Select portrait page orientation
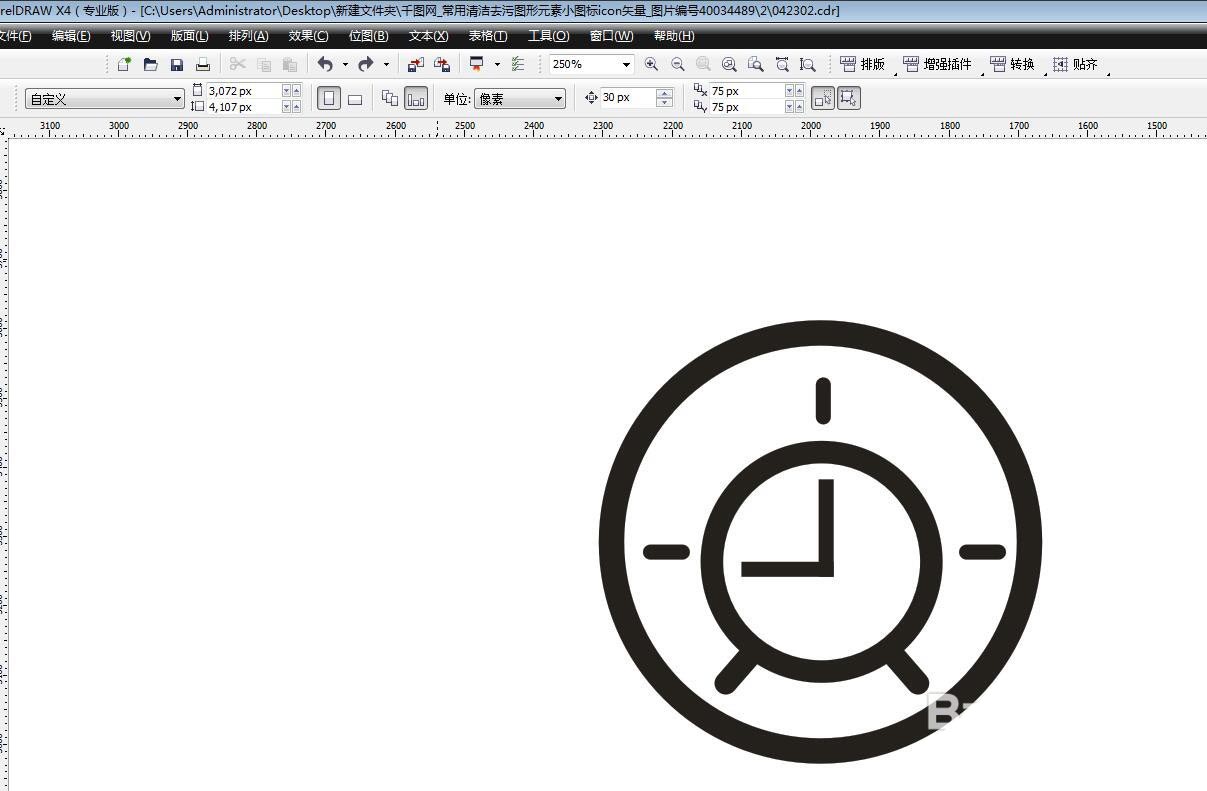 [x=329, y=98]
